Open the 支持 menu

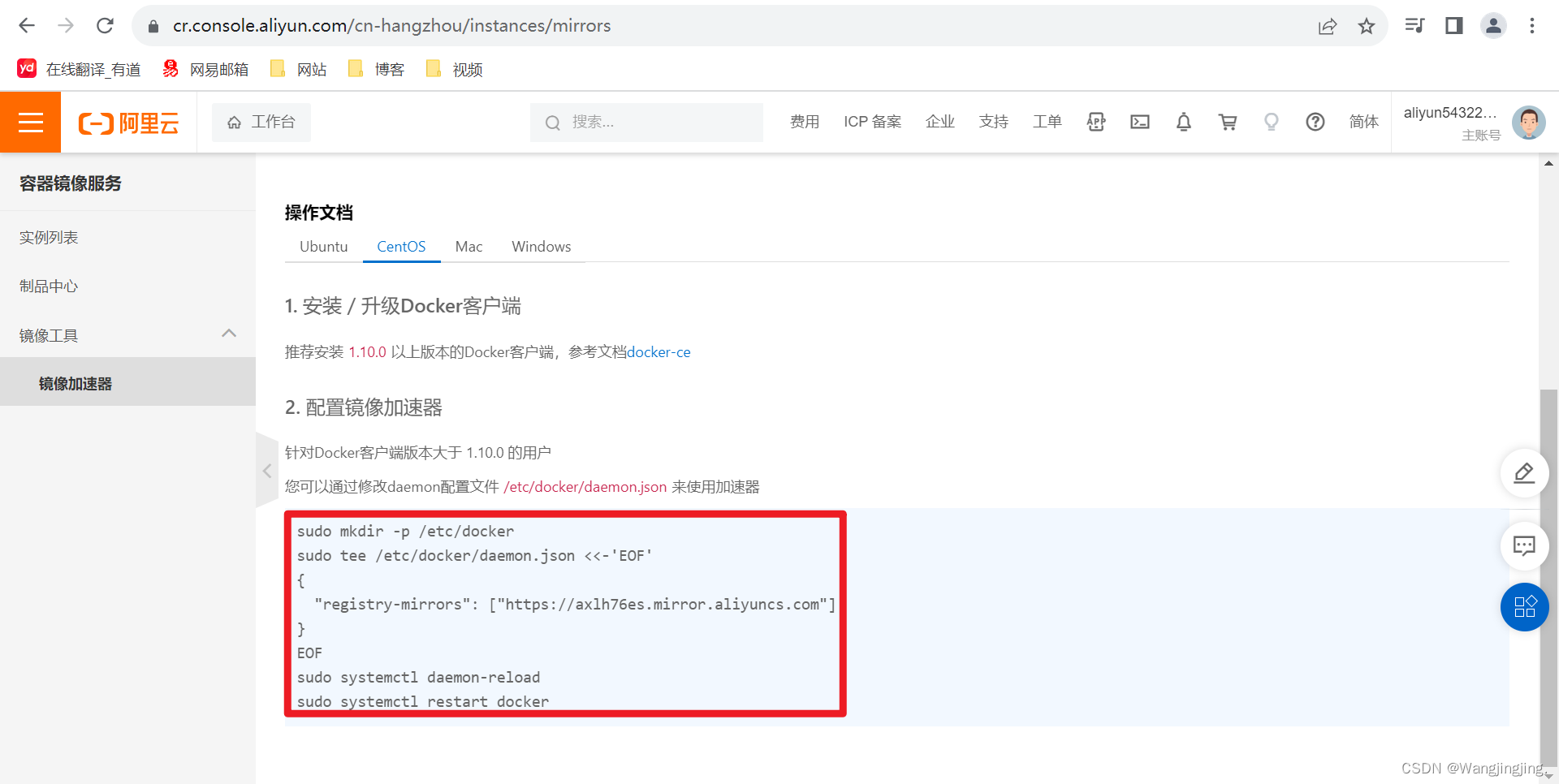click(x=994, y=122)
